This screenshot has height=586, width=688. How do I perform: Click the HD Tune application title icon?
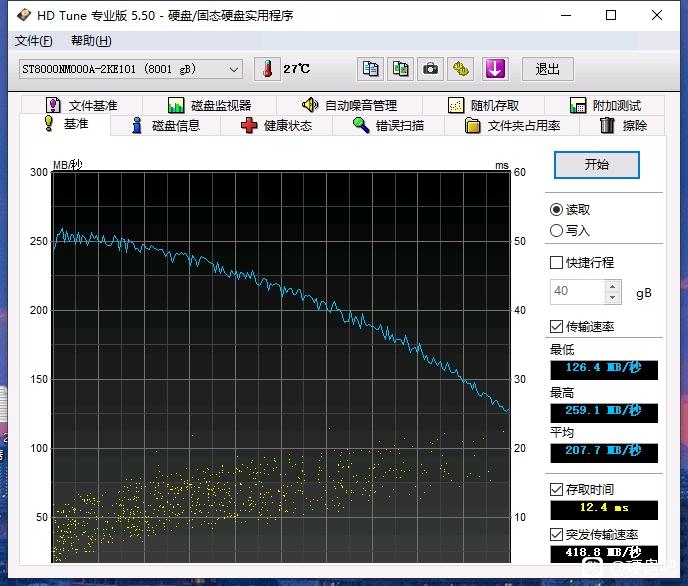(24, 15)
